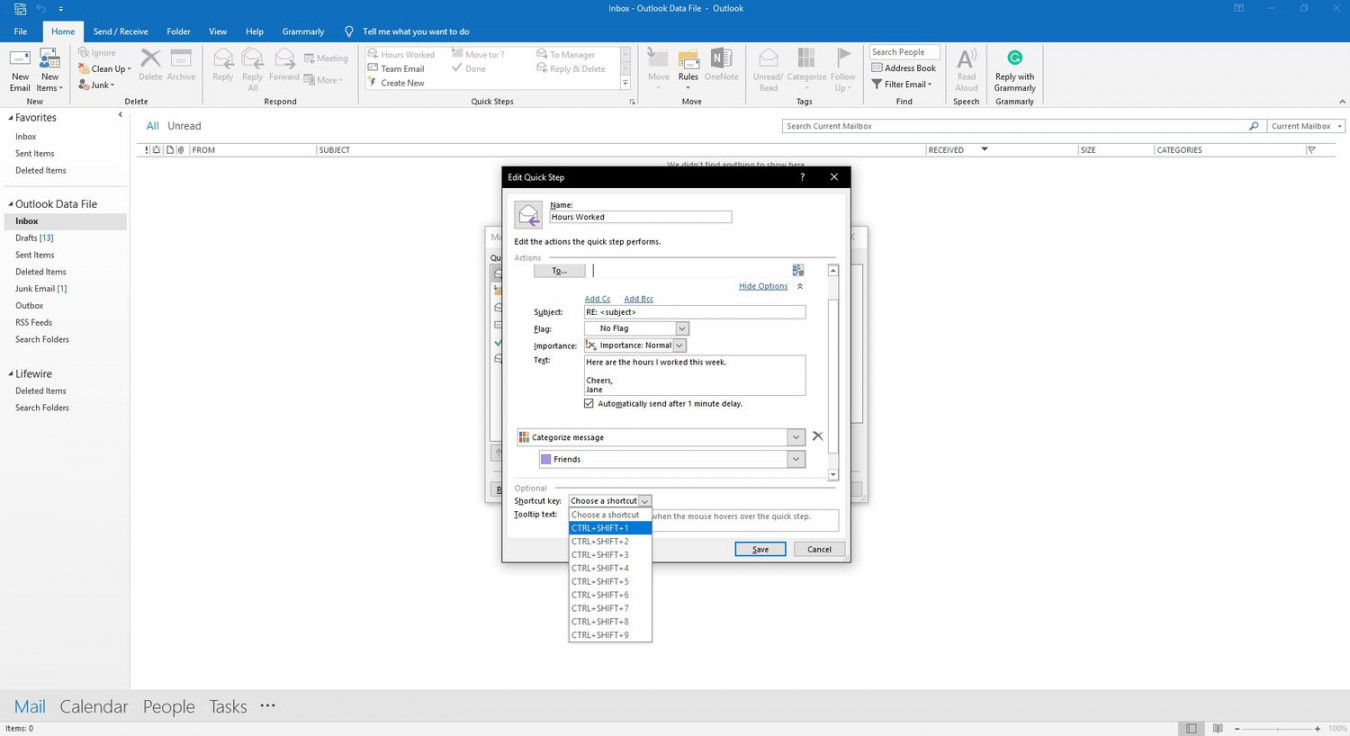The width and height of the screenshot is (1350, 736).
Task: Open the Friends category dropdown
Action: 796,459
